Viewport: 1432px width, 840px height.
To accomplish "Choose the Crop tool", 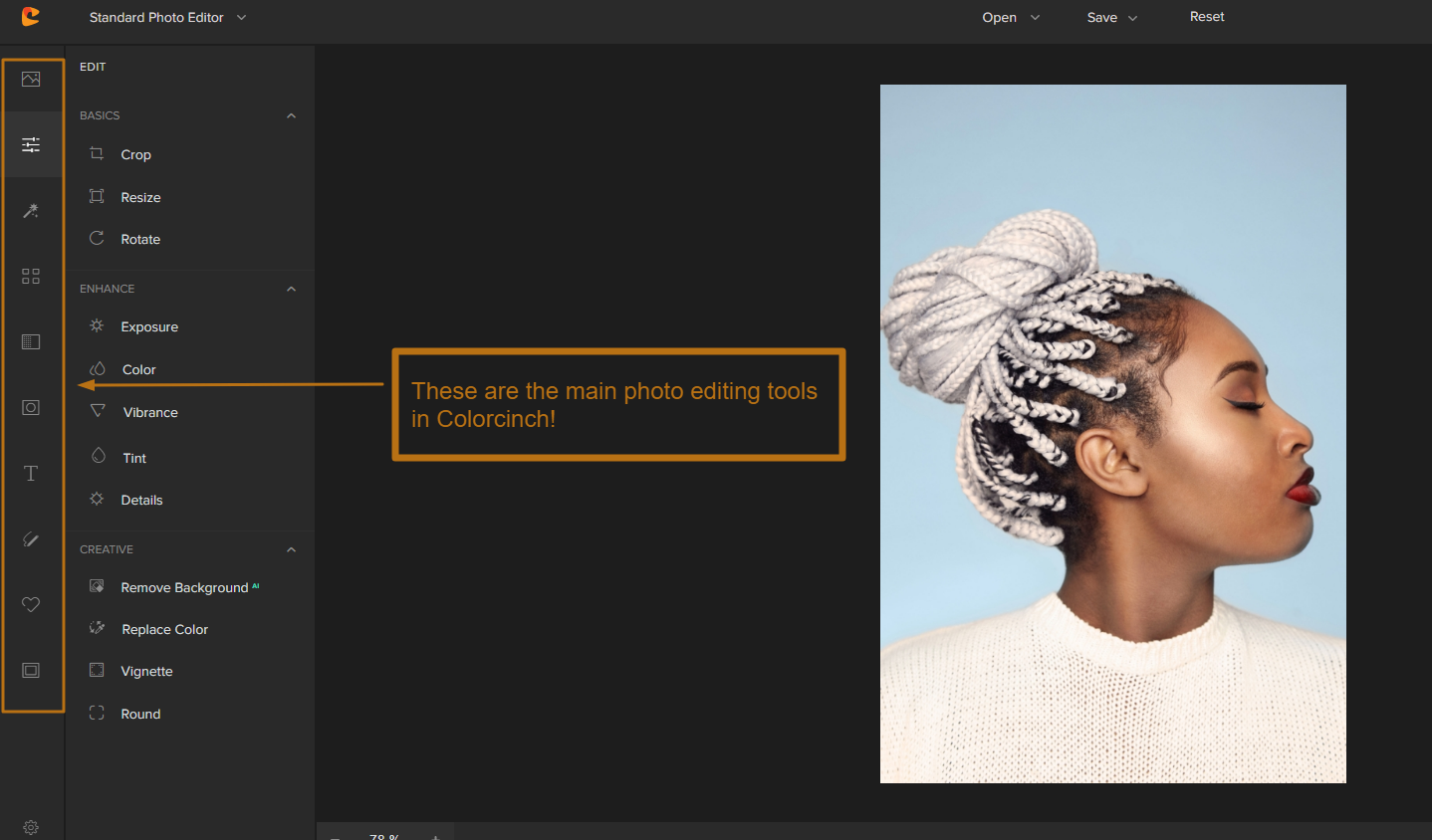I will coord(135,155).
